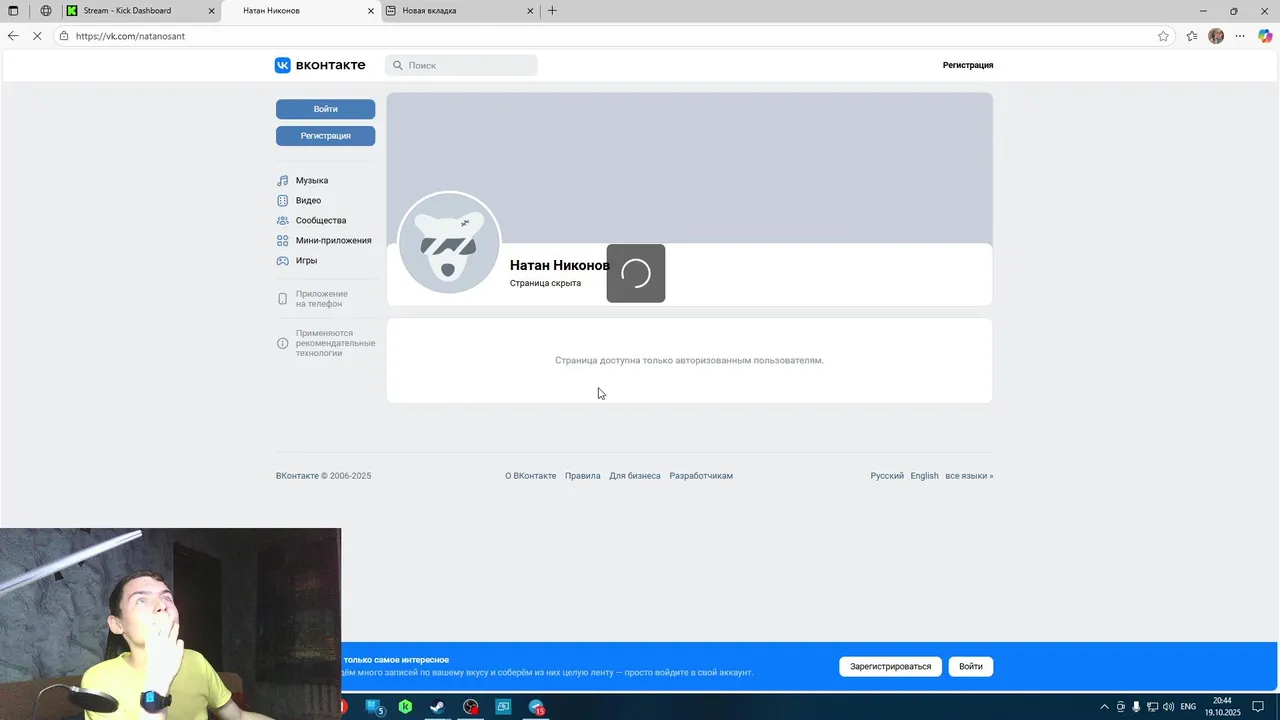Open Правила footer link
Viewport: 1280px width, 720px height.
582,476
